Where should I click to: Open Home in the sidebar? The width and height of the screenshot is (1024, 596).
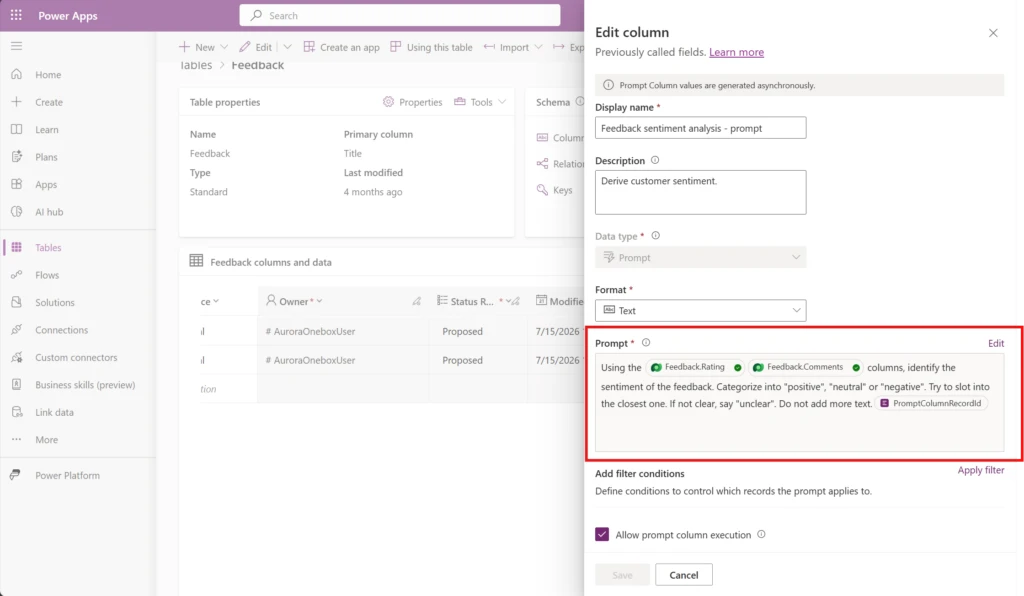pyautogui.click(x=48, y=74)
